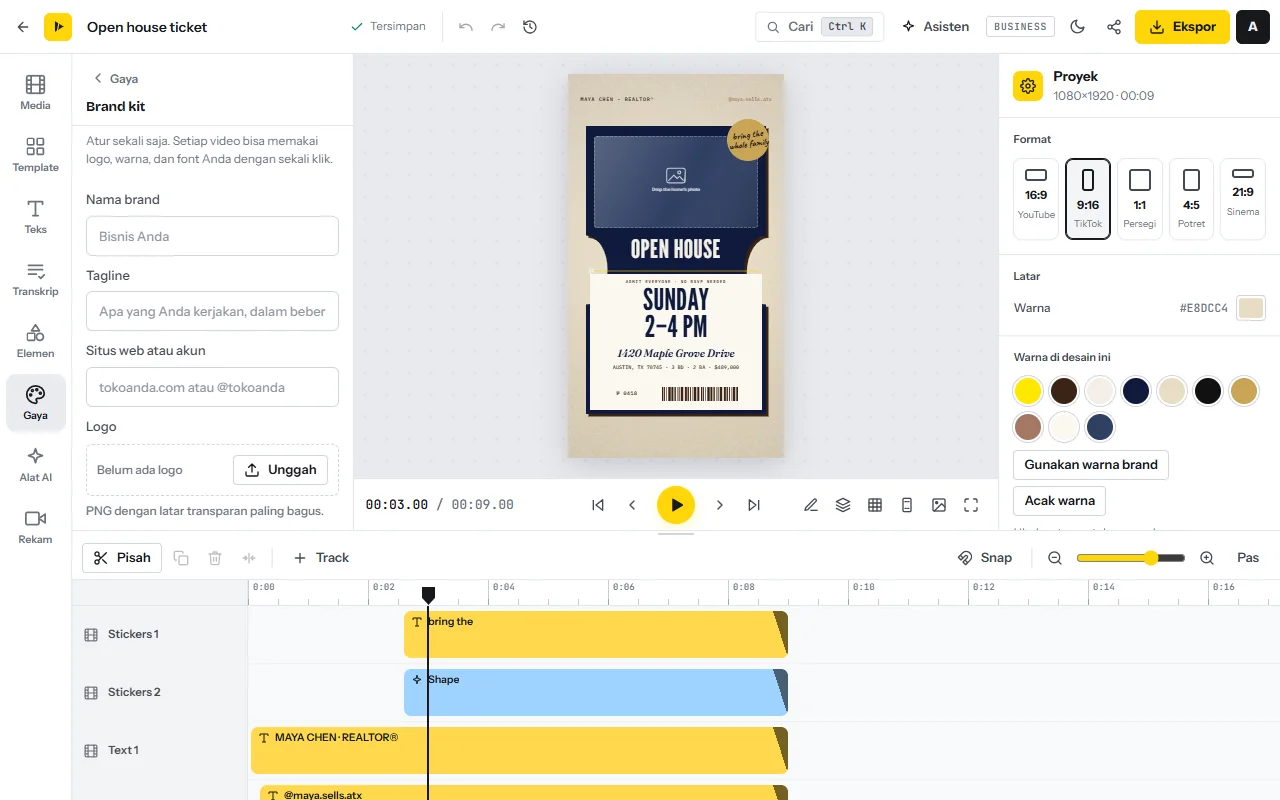The width and height of the screenshot is (1280, 800).
Task: Play the video preview
Action: [x=676, y=505]
